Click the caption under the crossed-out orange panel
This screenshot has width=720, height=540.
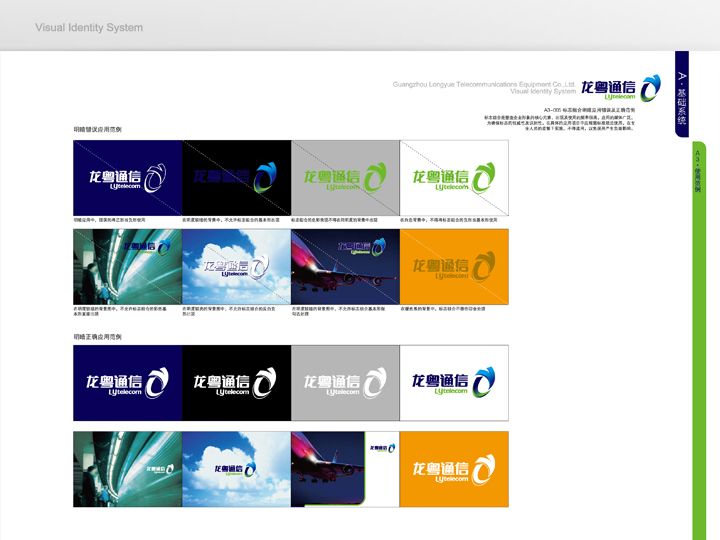[443, 309]
